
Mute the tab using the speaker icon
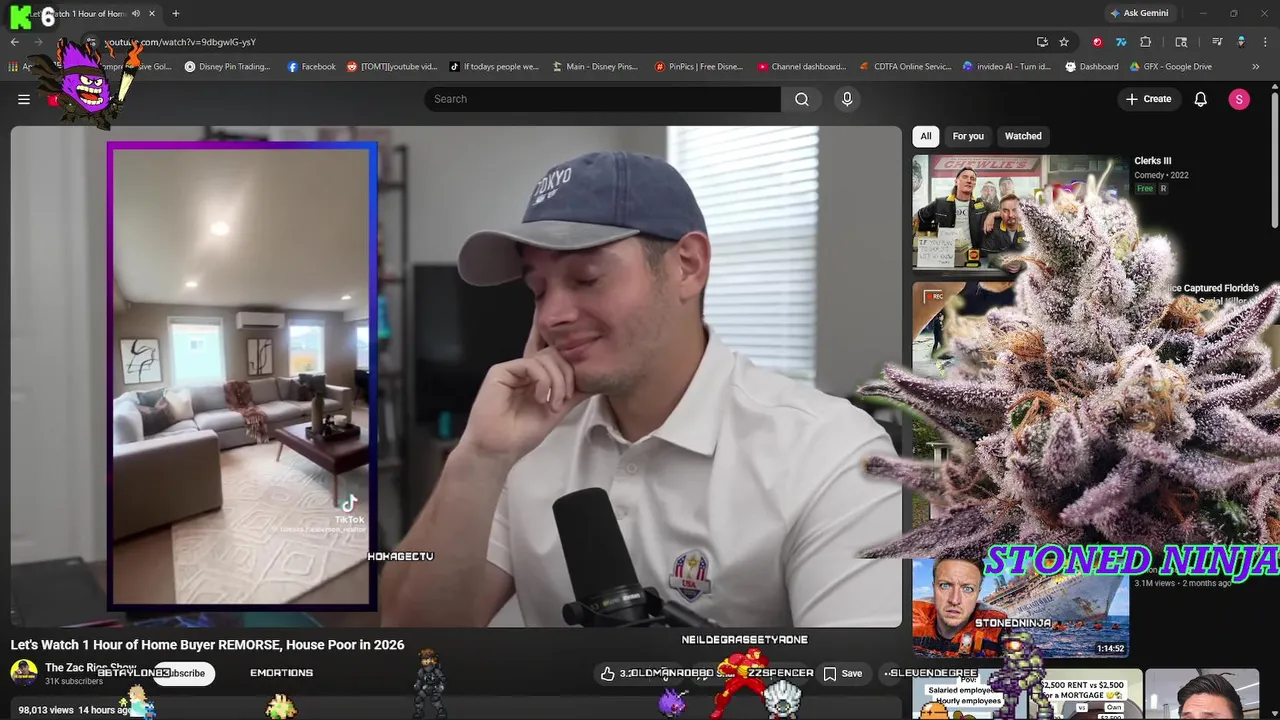tap(136, 14)
